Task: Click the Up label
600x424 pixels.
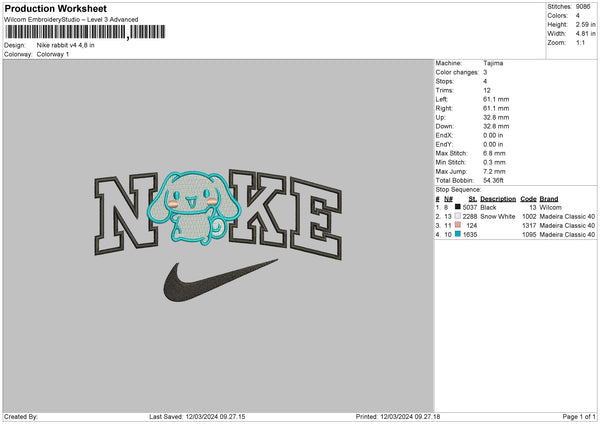Action: (x=440, y=117)
